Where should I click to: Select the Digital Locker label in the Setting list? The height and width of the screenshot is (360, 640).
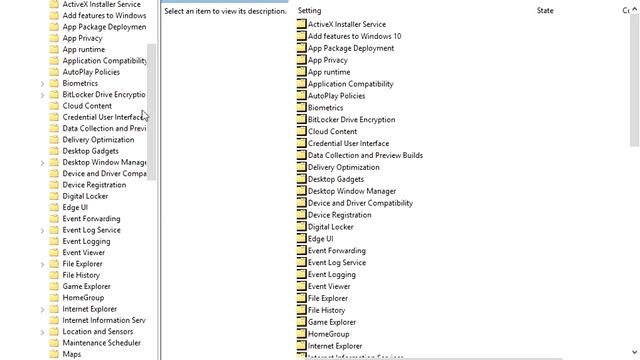(331, 227)
